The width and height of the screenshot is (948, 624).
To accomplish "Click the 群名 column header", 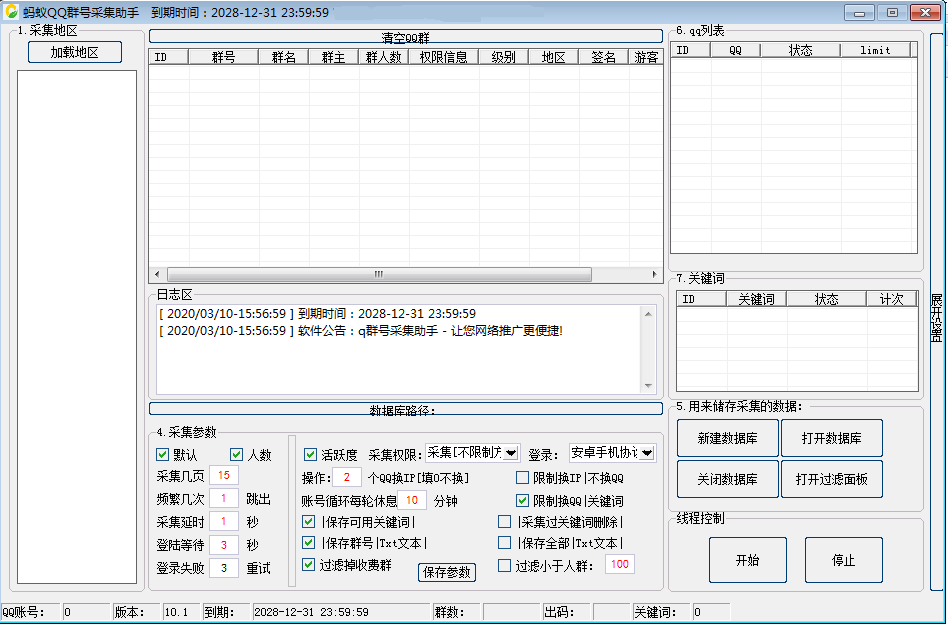I will coord(284,57).
